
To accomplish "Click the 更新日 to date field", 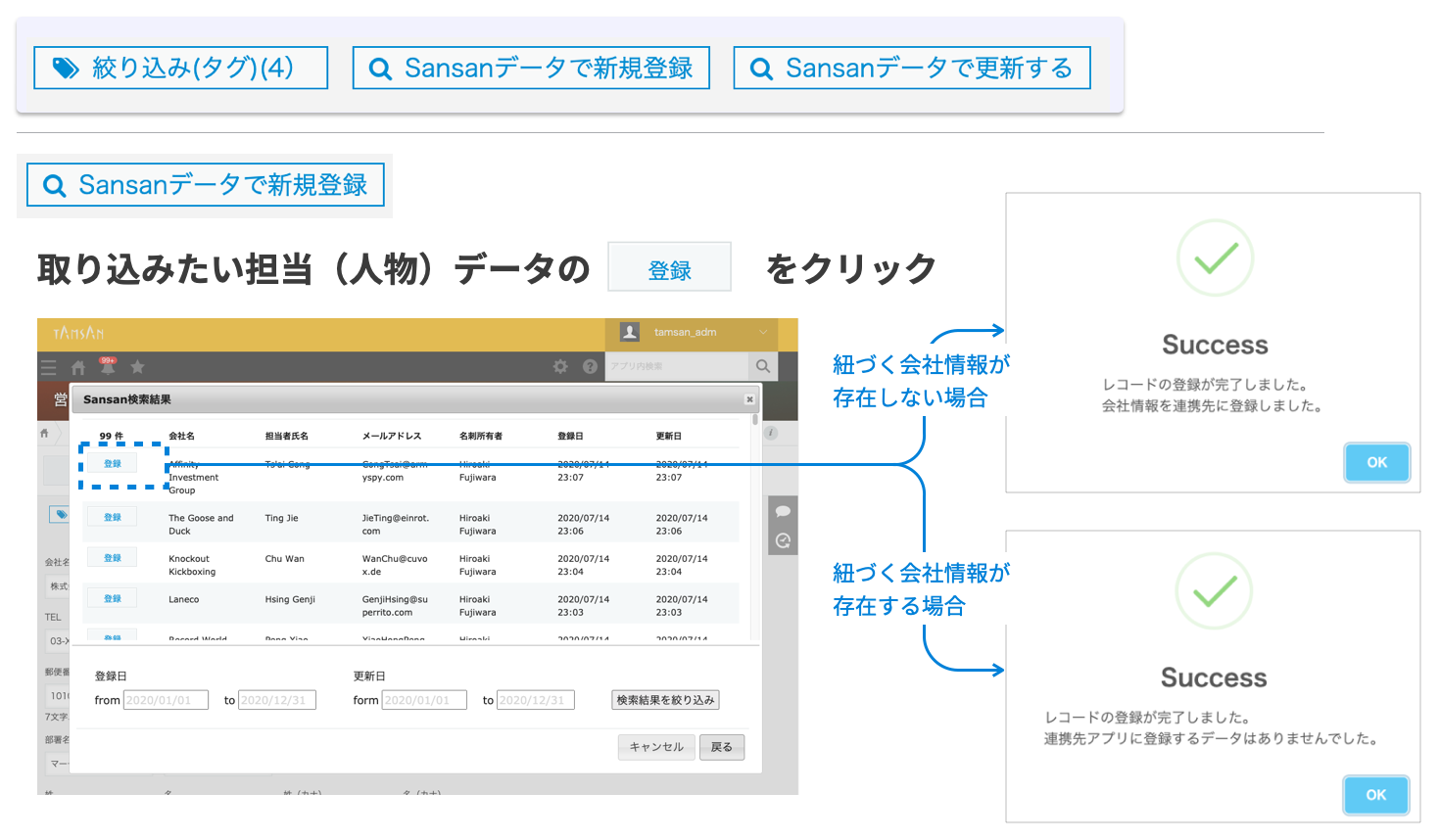I will (x=535, y=700).
